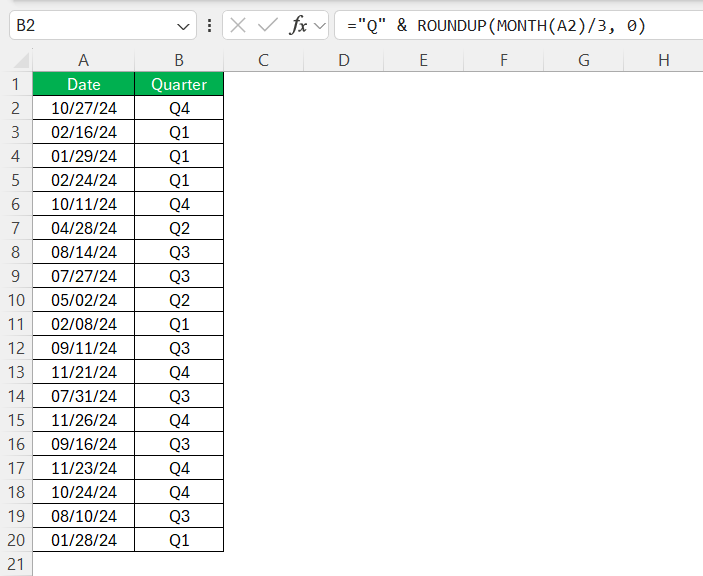The image size is (703, 576).
Task: Select the Q3 cell in row 8
Action: [179, 252]
